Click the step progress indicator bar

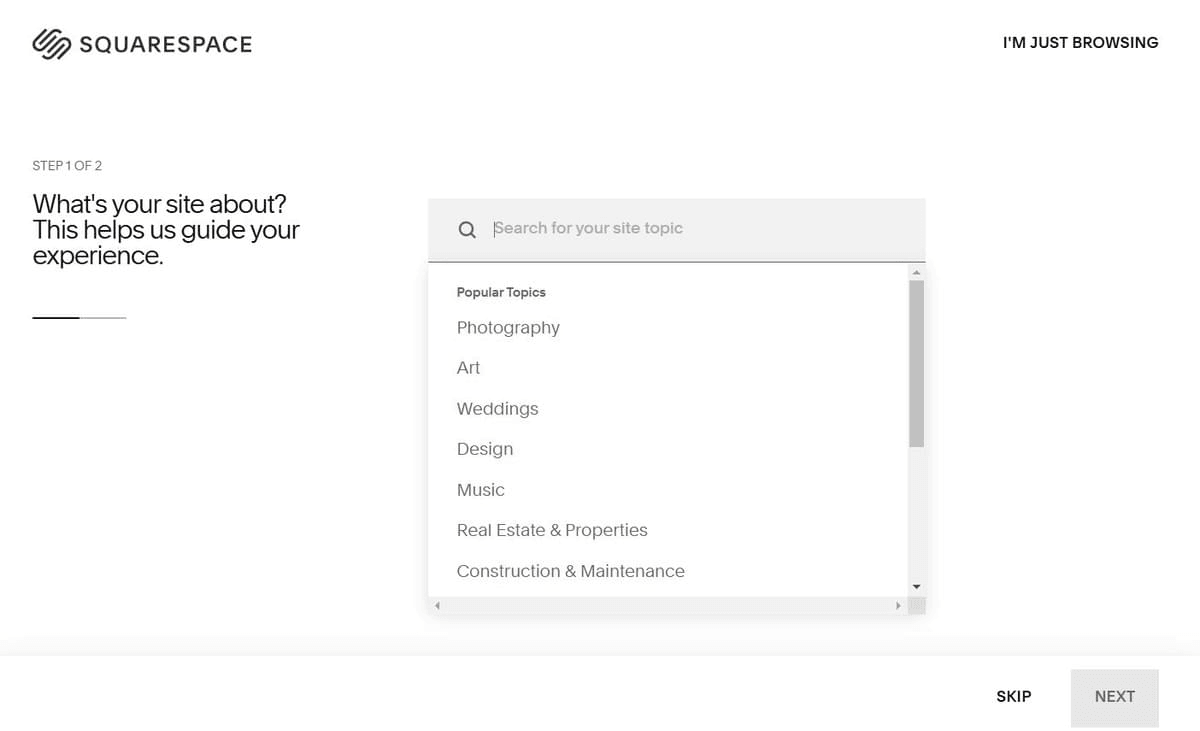pyautogui.click(x=79, y=317)
